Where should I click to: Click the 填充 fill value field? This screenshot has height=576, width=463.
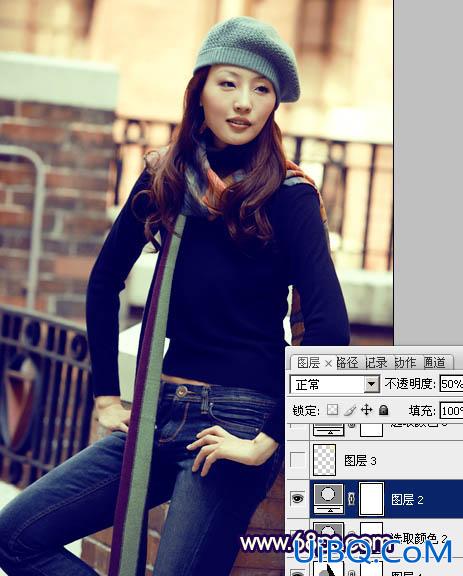[452, 410]
